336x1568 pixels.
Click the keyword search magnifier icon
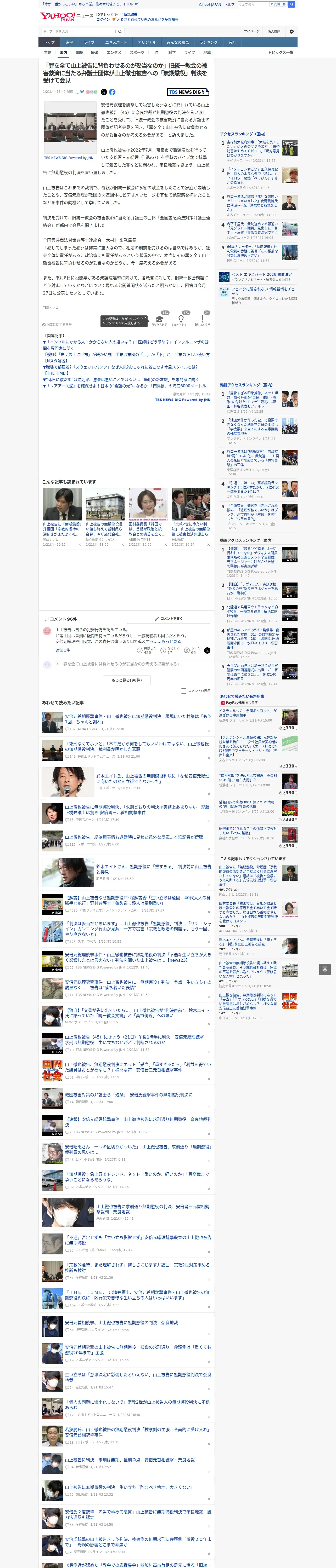point(120,32)
